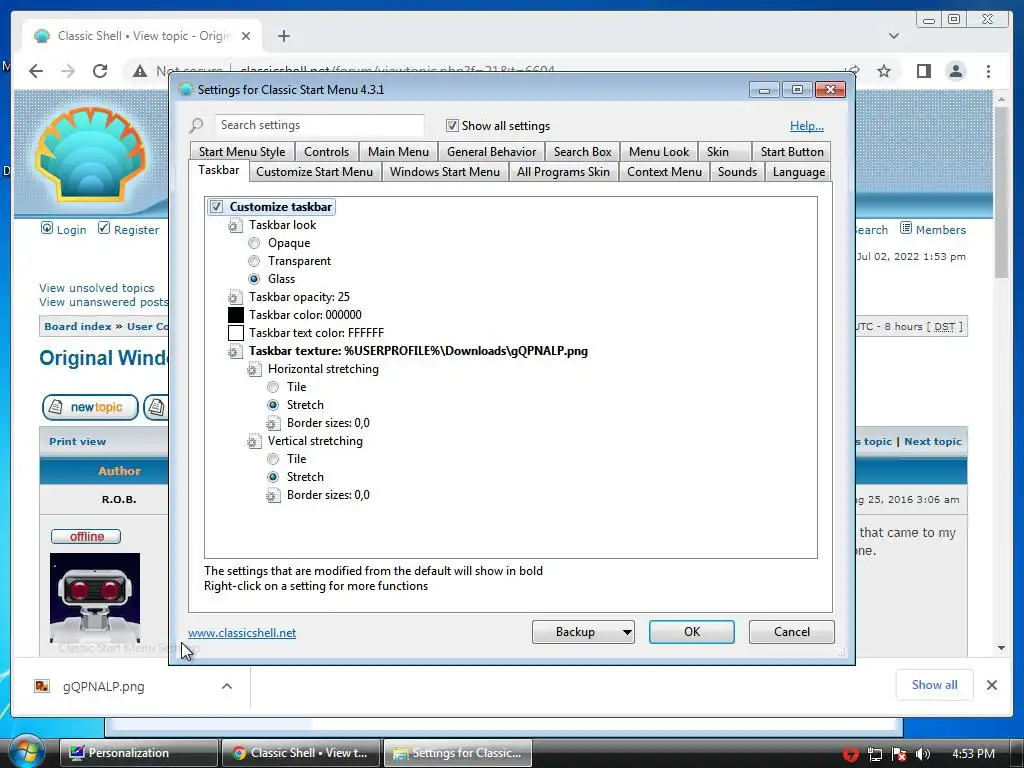
Task: Click the red shield tray icon
Action: (850, 754)
